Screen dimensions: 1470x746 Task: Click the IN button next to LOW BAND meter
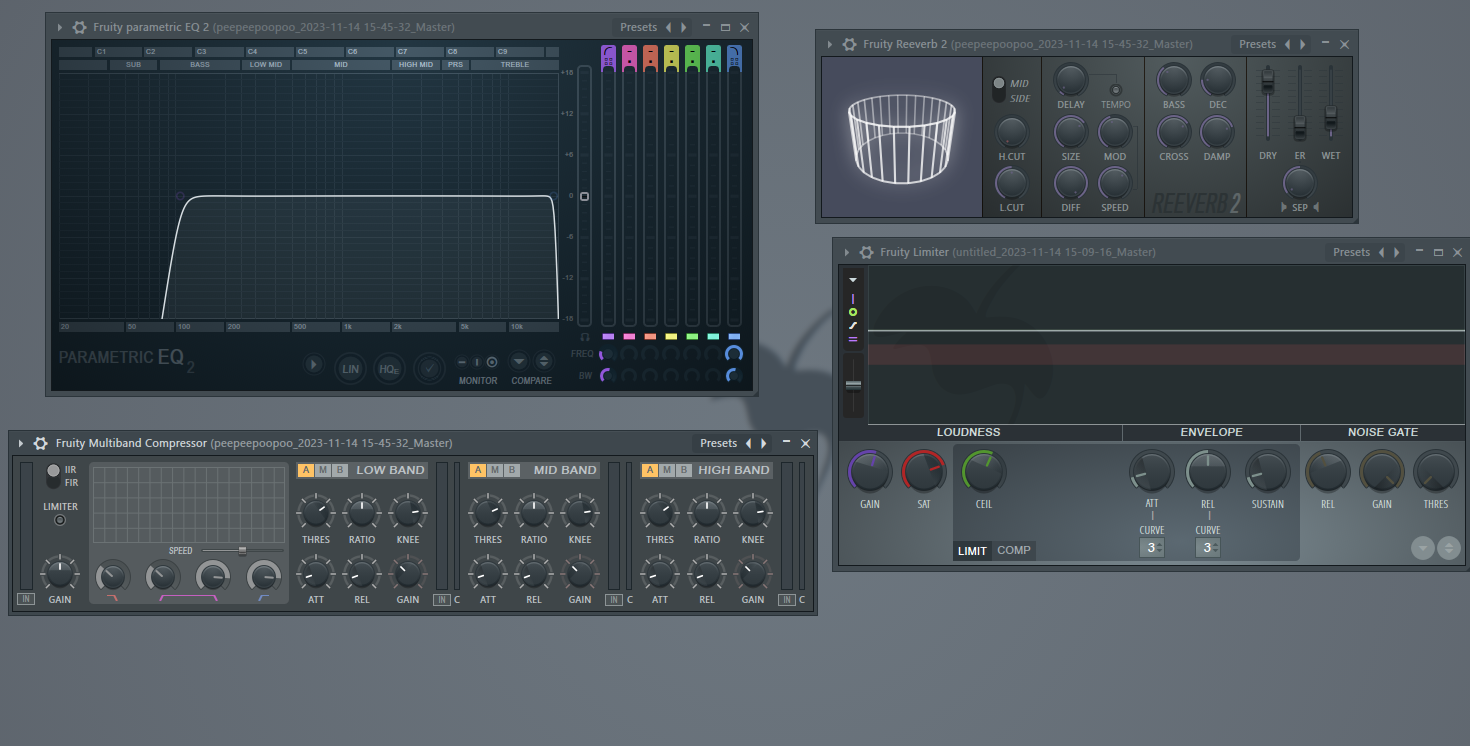coord(441,599)
